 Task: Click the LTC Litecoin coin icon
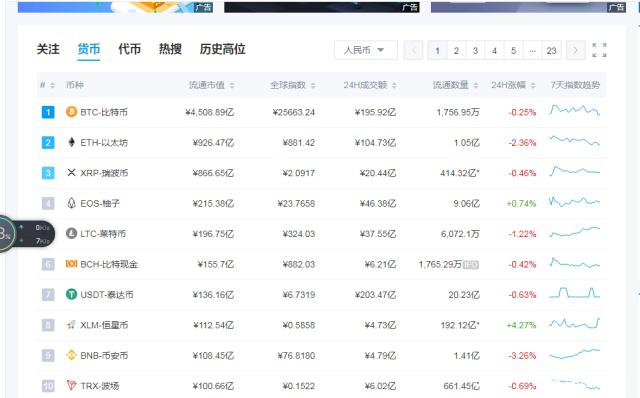71,233
